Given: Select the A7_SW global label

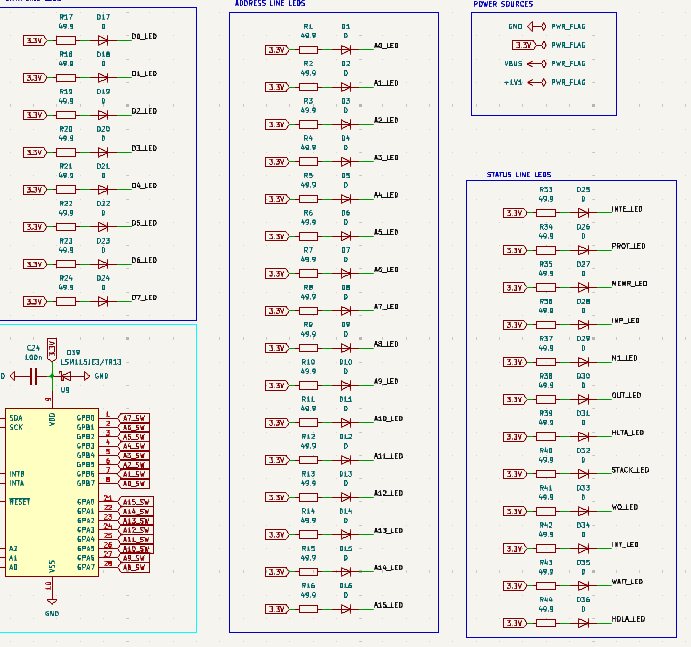Looking at the screenshot, I should [135, 418].
